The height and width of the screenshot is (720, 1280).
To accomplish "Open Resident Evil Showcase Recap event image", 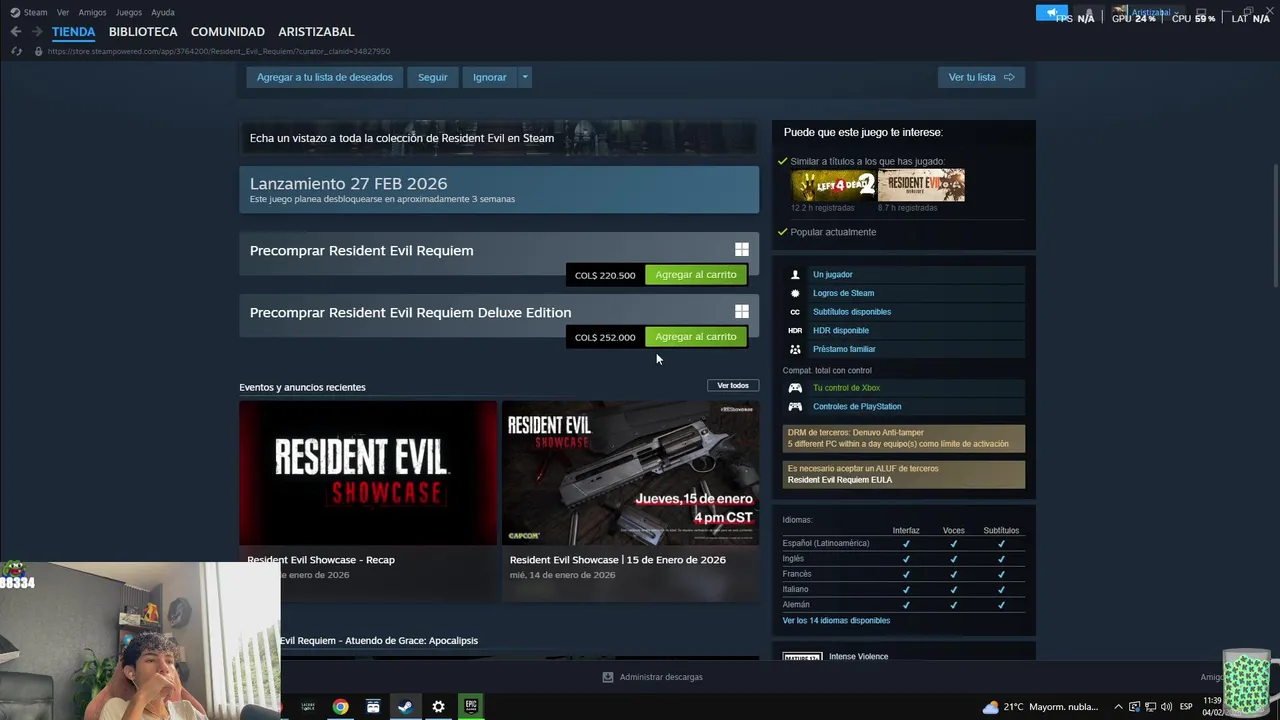I will (368, 473).
